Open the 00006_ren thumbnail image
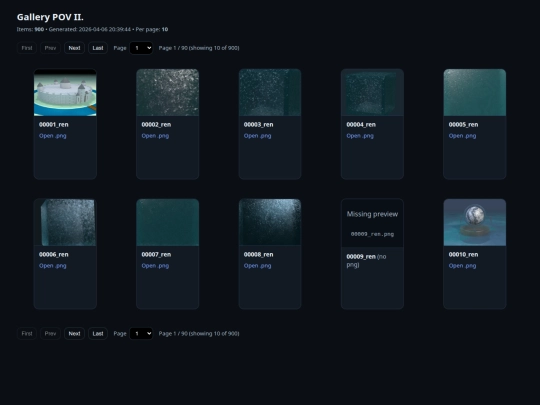Image resolution: width=540 pixels, height=405 pixels. pos(65,222)
